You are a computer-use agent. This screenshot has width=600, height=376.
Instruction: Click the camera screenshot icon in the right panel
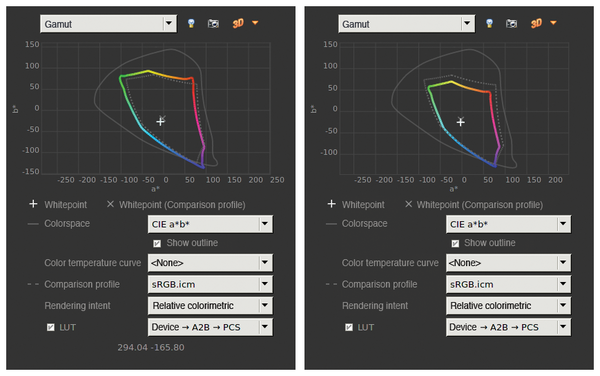click(x=511, y=24)
